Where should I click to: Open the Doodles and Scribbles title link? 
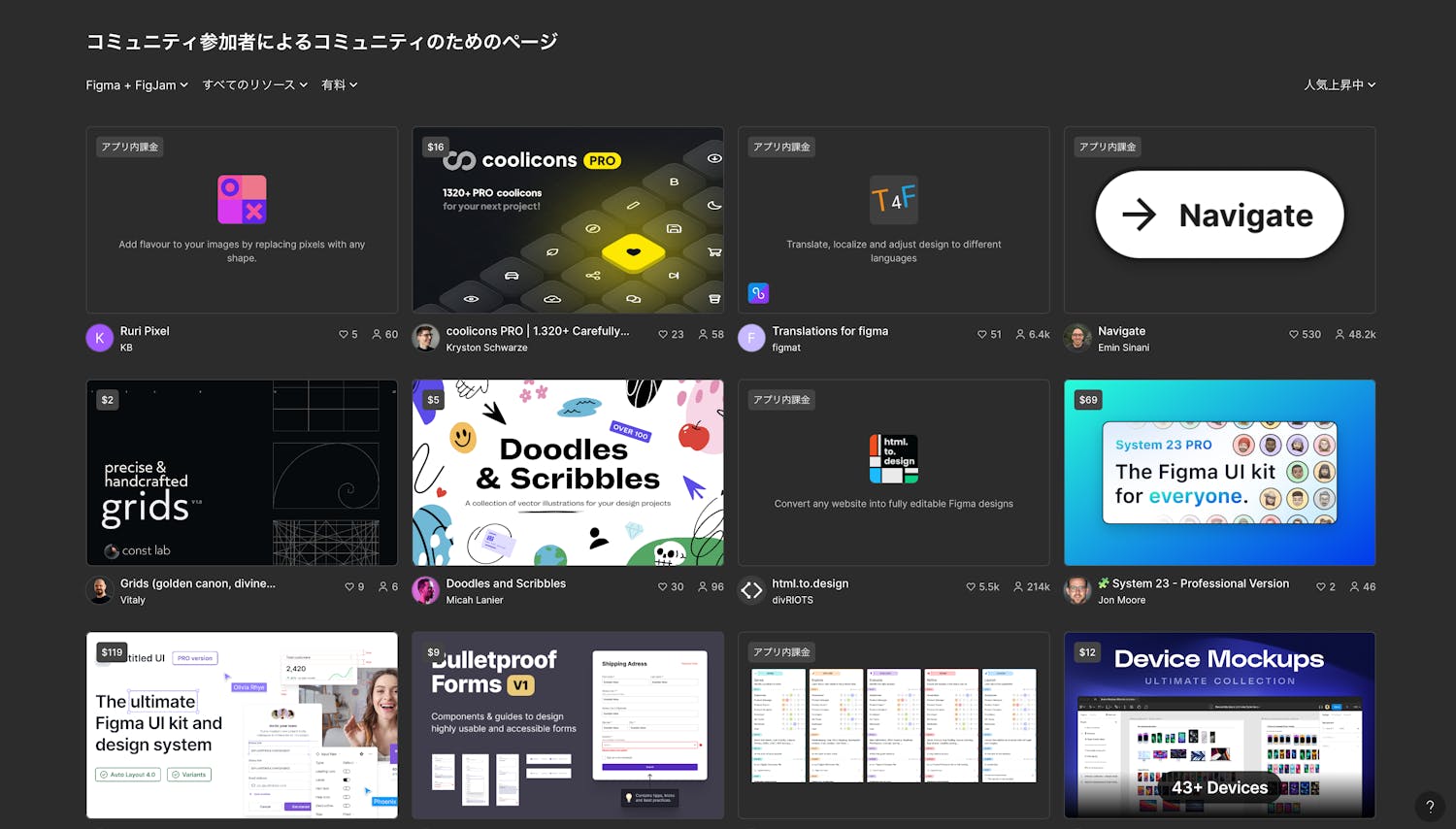[x=506, y=583]
